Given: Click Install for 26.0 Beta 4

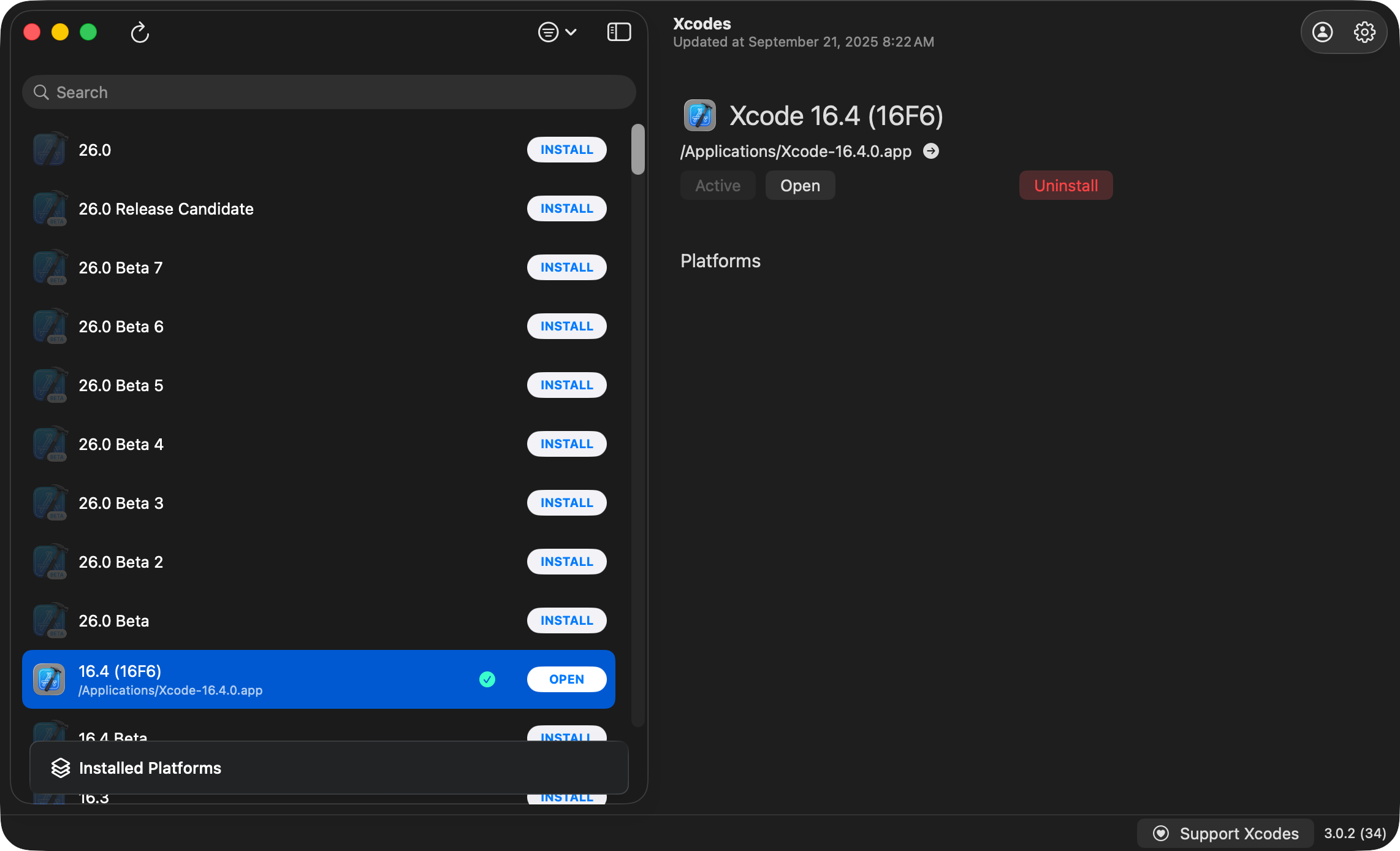Looking at the screenshot, I should [566, 444].
